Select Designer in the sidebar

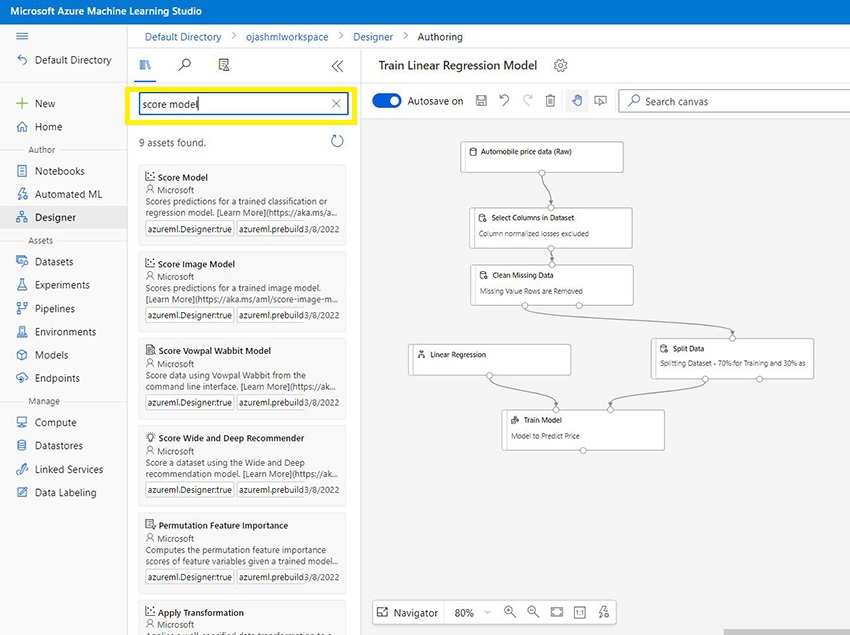coord(63,217)
